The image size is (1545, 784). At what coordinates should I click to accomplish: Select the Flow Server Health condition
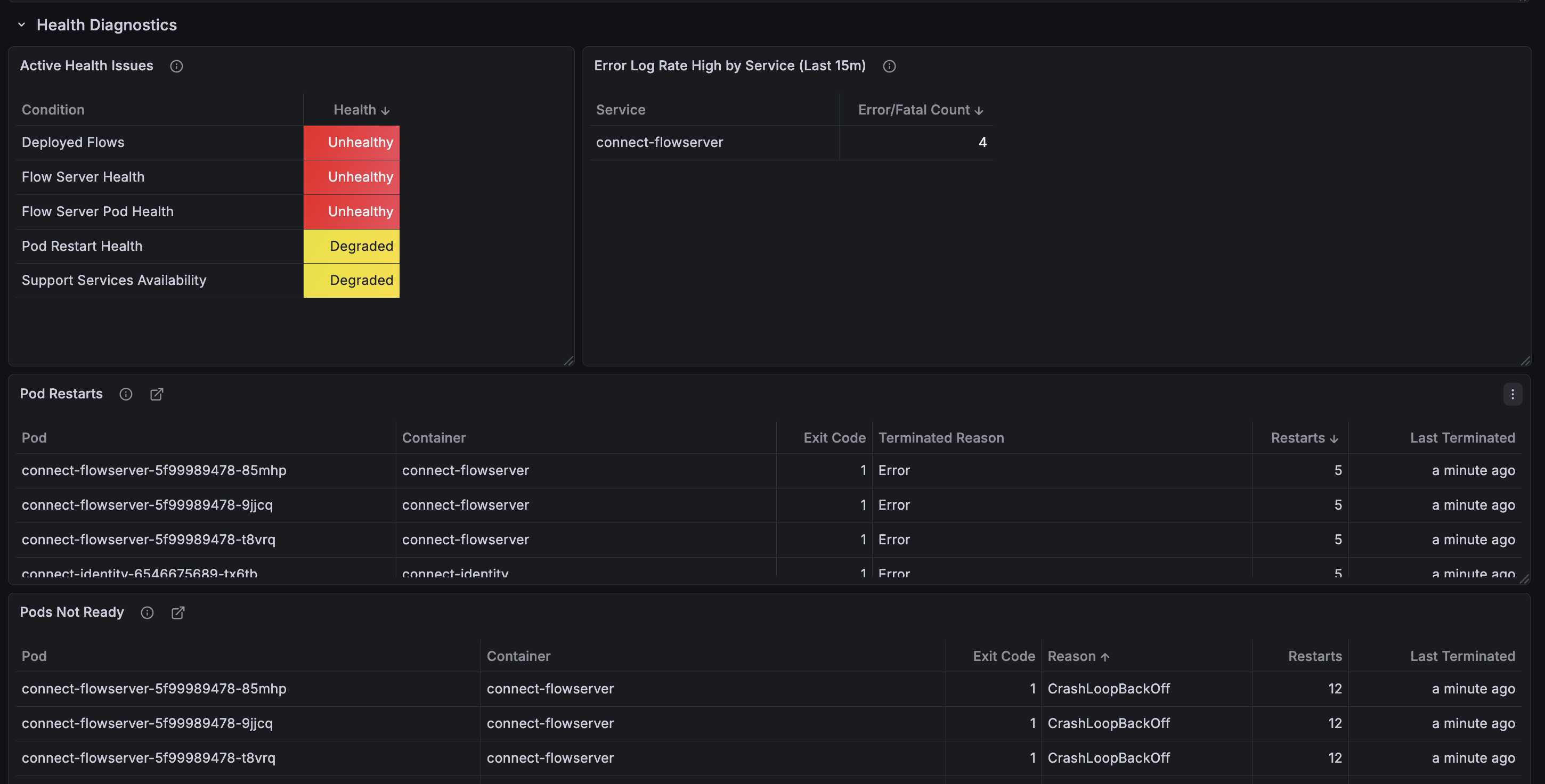tap(83, 177)
